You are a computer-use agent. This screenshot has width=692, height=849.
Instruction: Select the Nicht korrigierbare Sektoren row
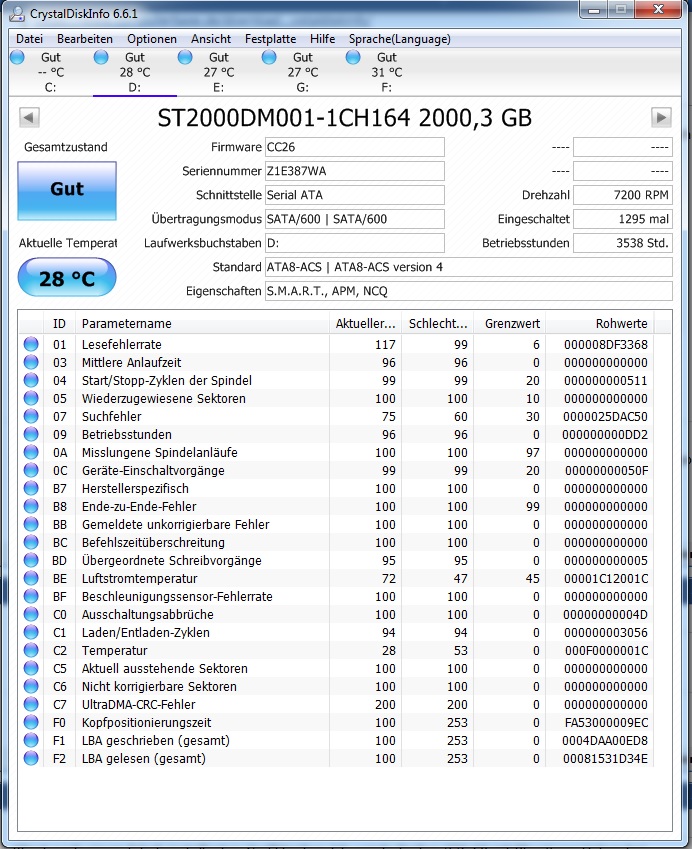click(x=337, y=687)
